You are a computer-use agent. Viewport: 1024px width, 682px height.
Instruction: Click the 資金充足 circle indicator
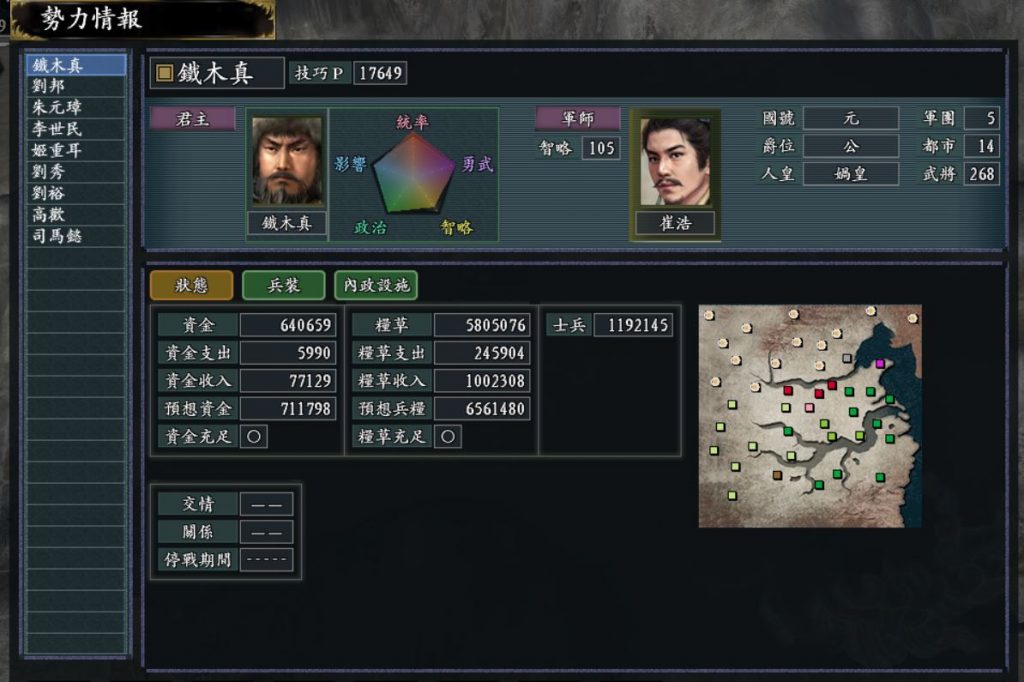[254, 436]
